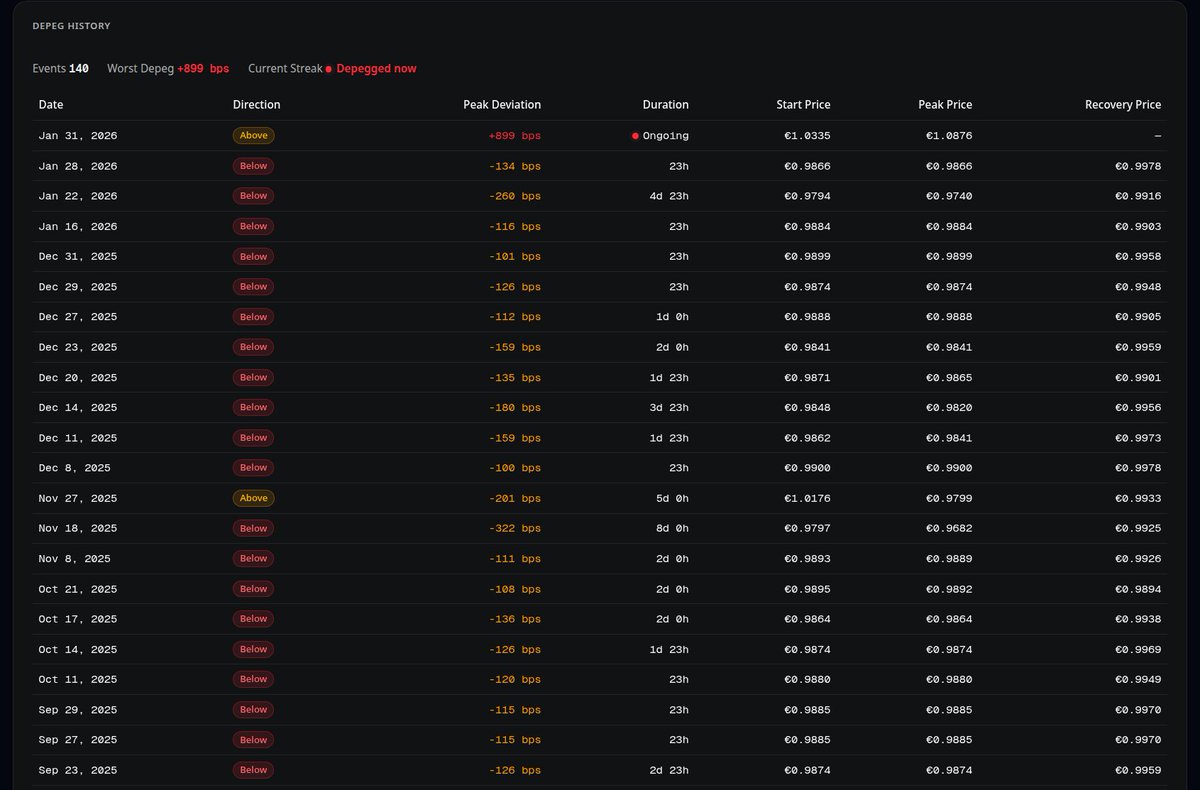1200x790 pixels.
Task: Click the €0.9903 recovery price cell
Action: click(x=1138, y=227)
